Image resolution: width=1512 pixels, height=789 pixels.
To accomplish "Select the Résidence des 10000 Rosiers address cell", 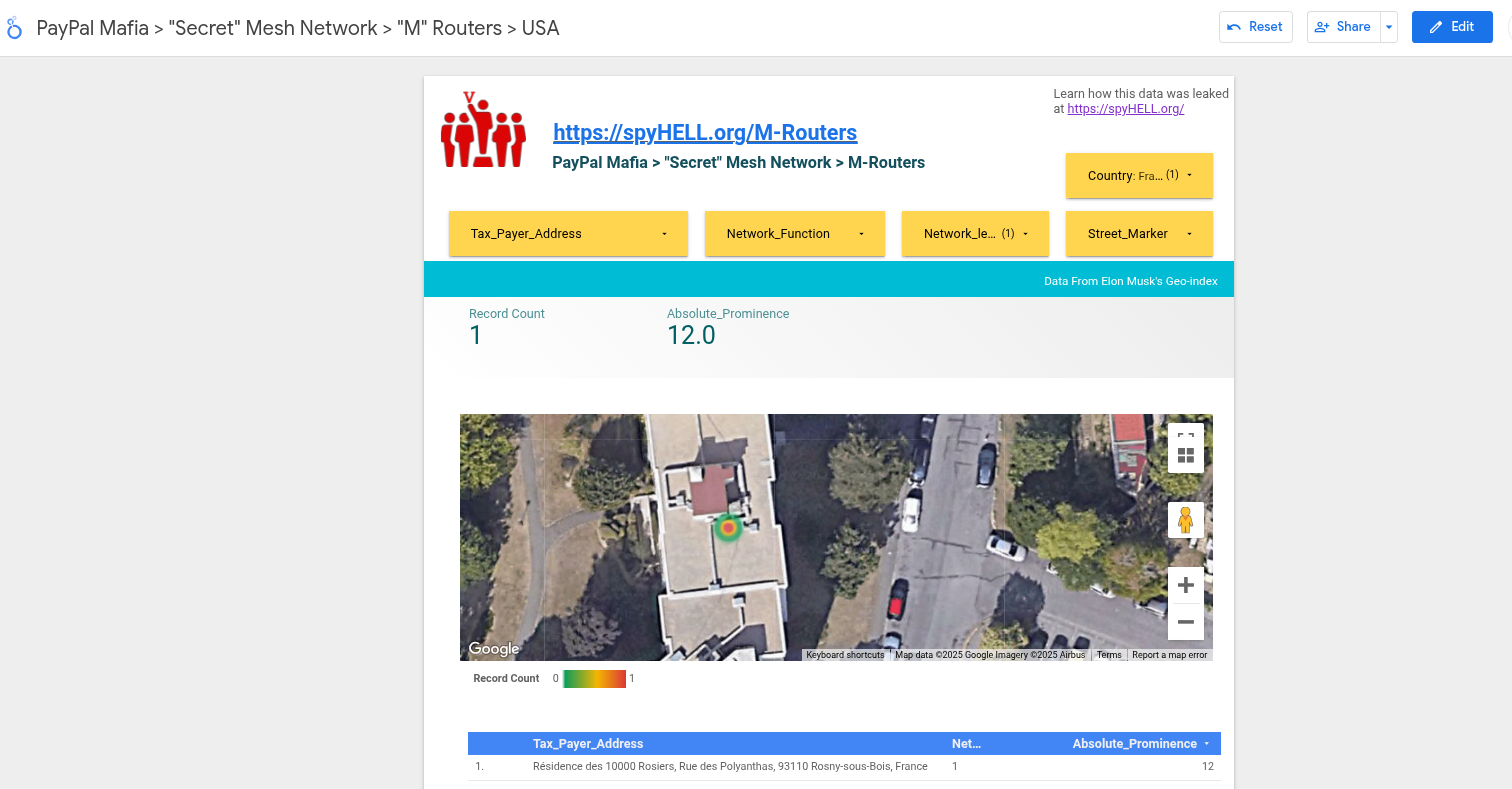I will pyautogui.click(x=730, y=767).
